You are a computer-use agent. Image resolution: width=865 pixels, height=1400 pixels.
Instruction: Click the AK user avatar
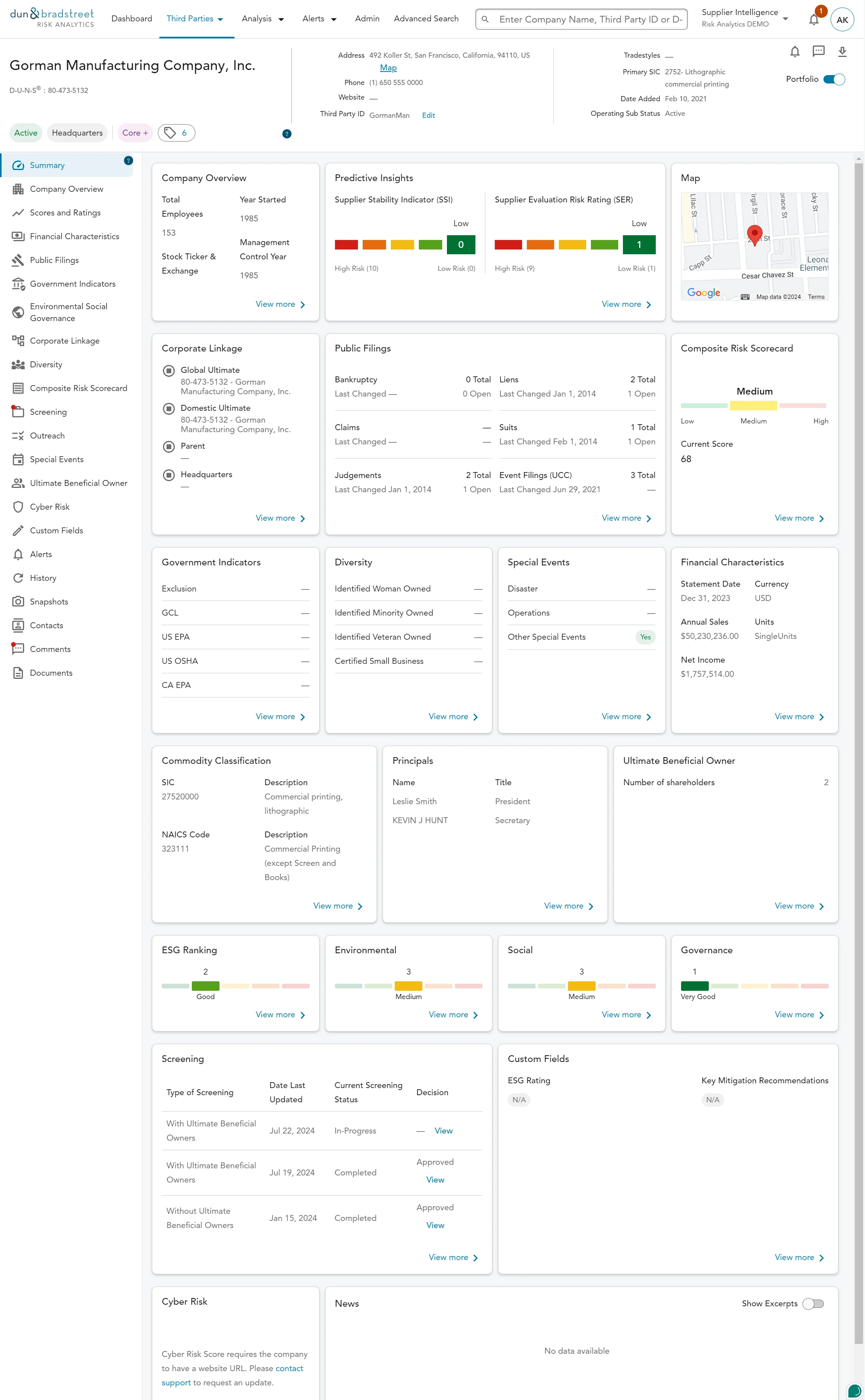[842, 19]
